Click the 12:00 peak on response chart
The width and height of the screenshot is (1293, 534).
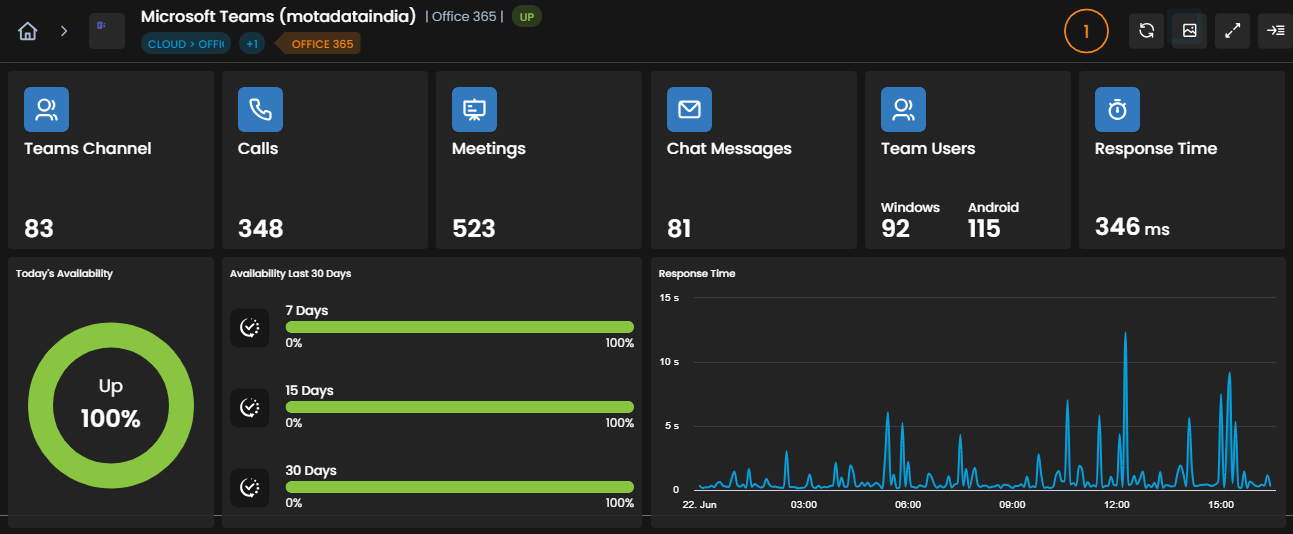(1125, 334)
